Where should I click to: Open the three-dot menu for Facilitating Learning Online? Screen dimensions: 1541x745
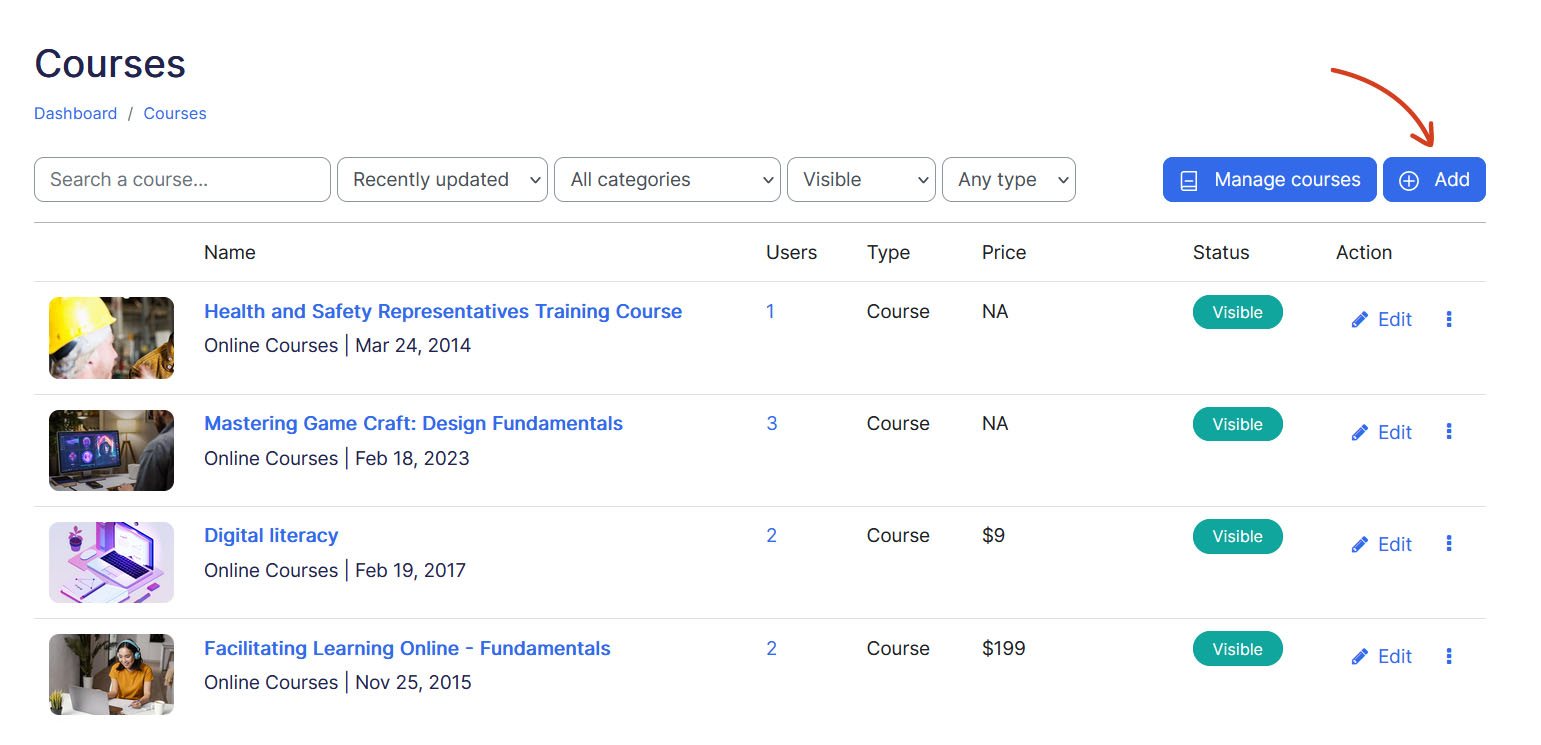tap(1449, 655)
